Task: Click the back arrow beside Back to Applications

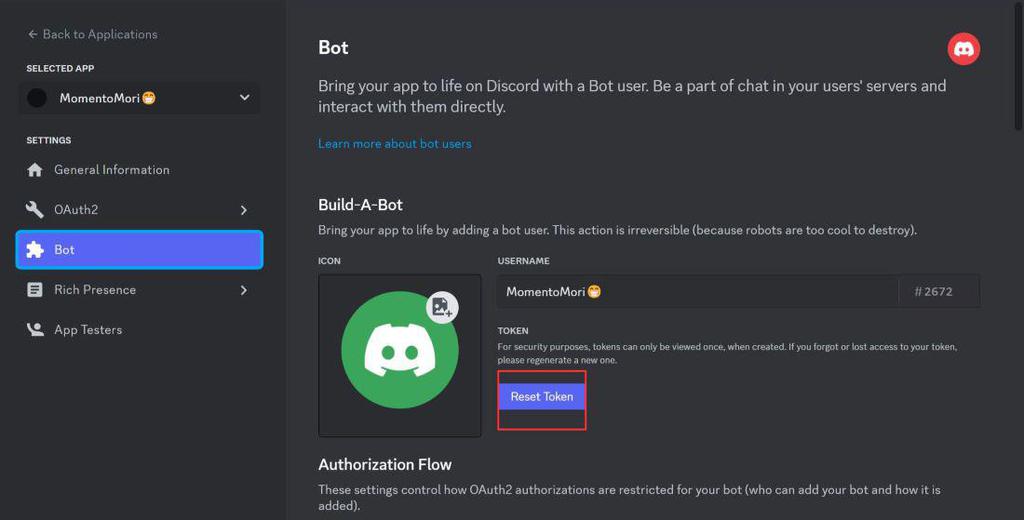Action: 32,34
